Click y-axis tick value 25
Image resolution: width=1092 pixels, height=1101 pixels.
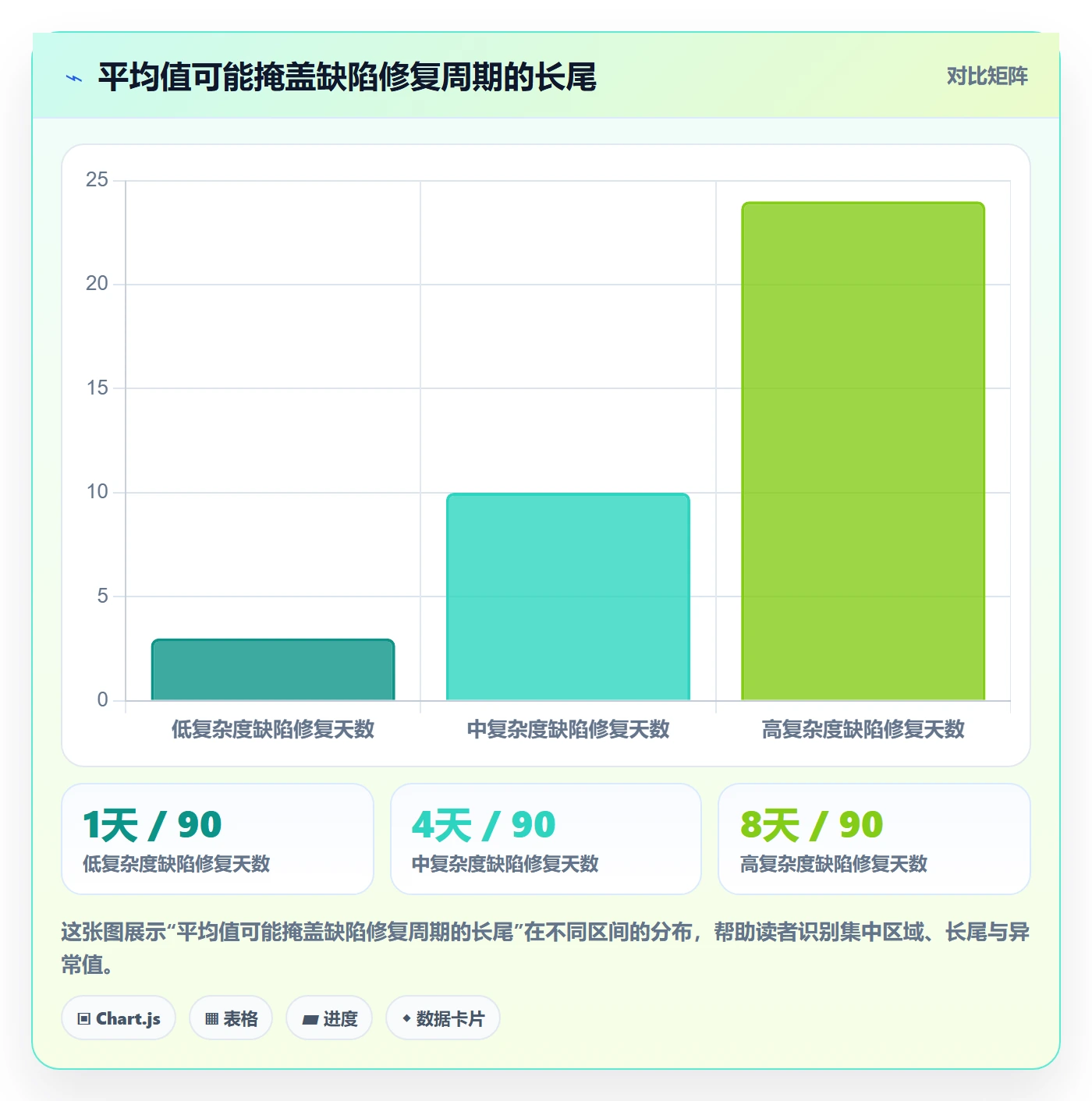[97, 180]
